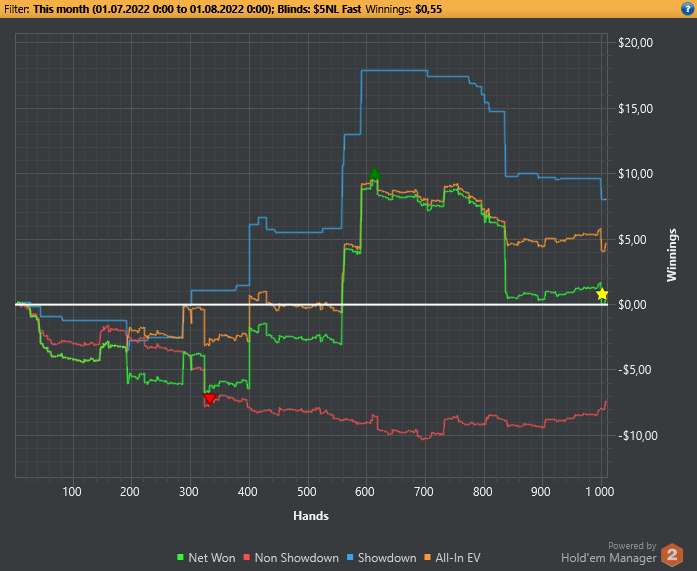
Task: Click the 300 hands axis label
Action: click(x=189, y=491)
